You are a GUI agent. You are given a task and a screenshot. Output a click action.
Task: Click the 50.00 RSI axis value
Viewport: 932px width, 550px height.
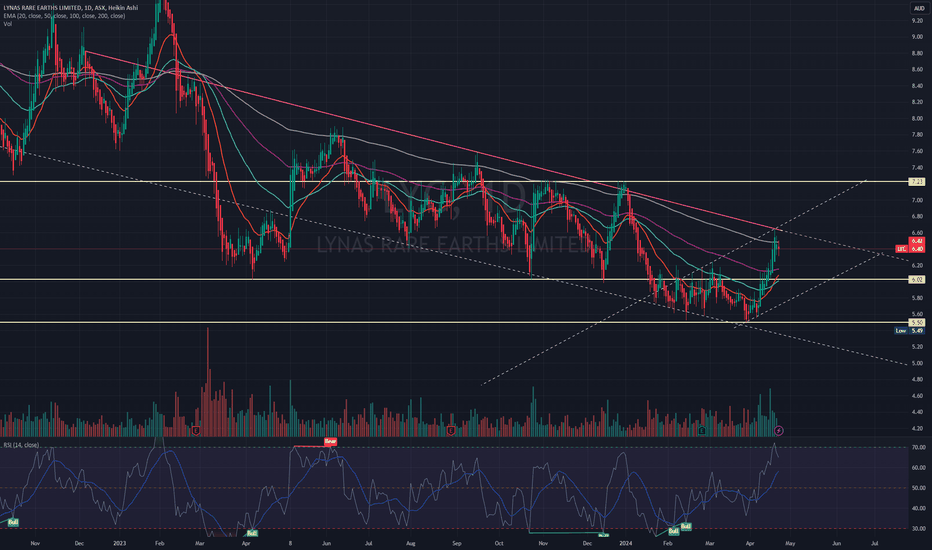pyautogui.click(x=918, y=488)
